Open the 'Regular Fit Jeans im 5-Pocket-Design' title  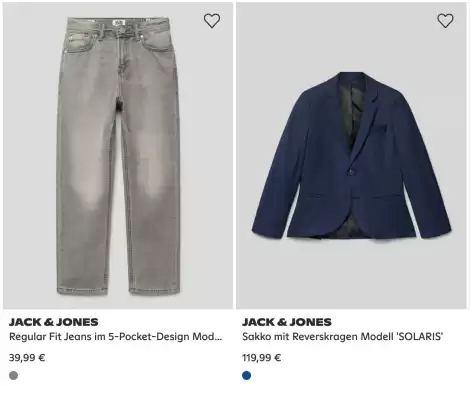(x=116, y=337)
